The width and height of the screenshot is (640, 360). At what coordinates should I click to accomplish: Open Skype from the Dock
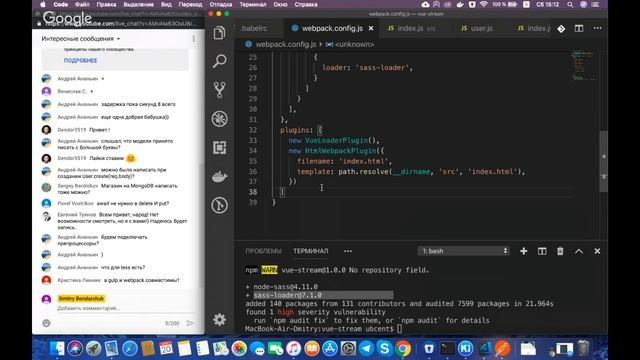point(384,348)
